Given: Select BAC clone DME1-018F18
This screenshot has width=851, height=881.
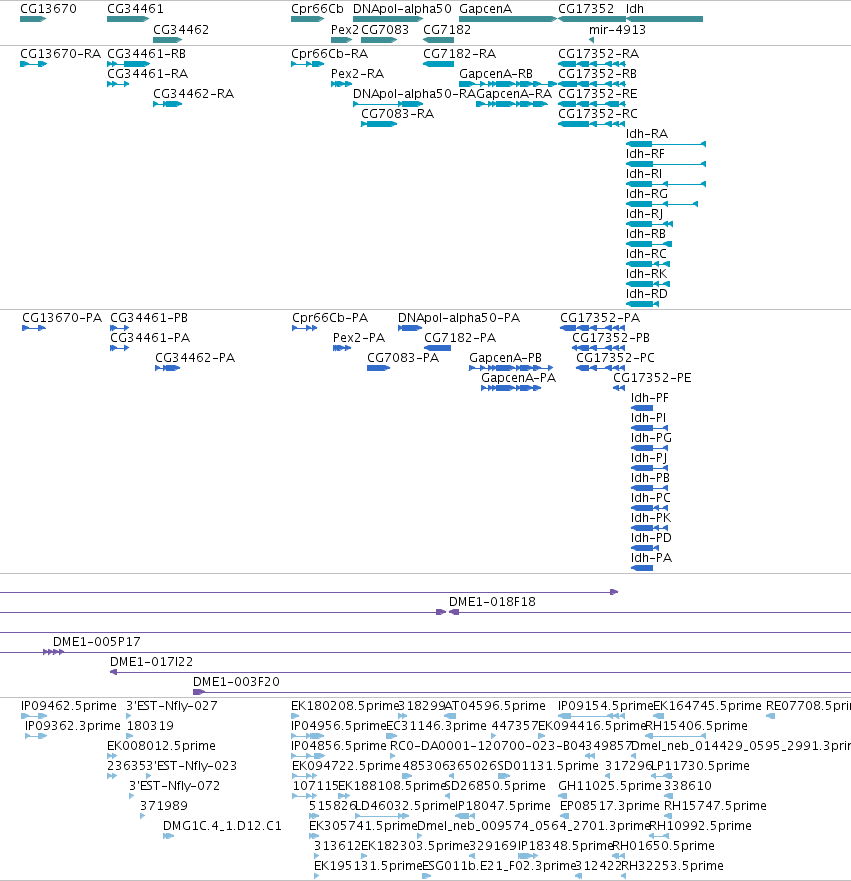Looking at the screenshot, I should (650, 612).
